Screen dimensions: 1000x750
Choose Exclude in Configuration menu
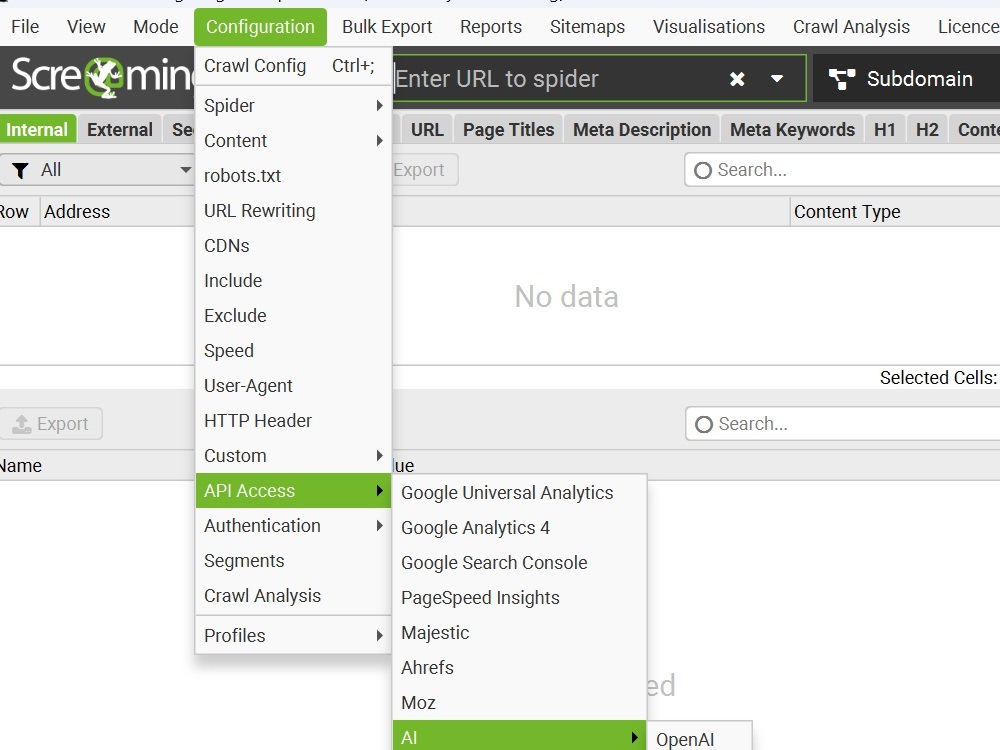coord(293,316)
